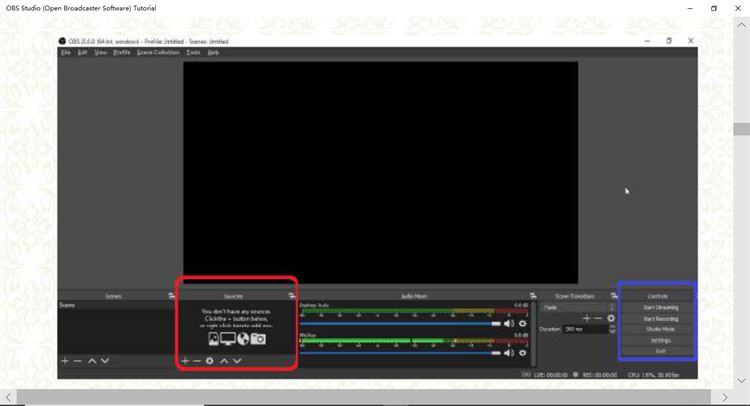Viewport: 750px width, 406px height.
Task: Open the File menu in OBS
Action: 66,52
